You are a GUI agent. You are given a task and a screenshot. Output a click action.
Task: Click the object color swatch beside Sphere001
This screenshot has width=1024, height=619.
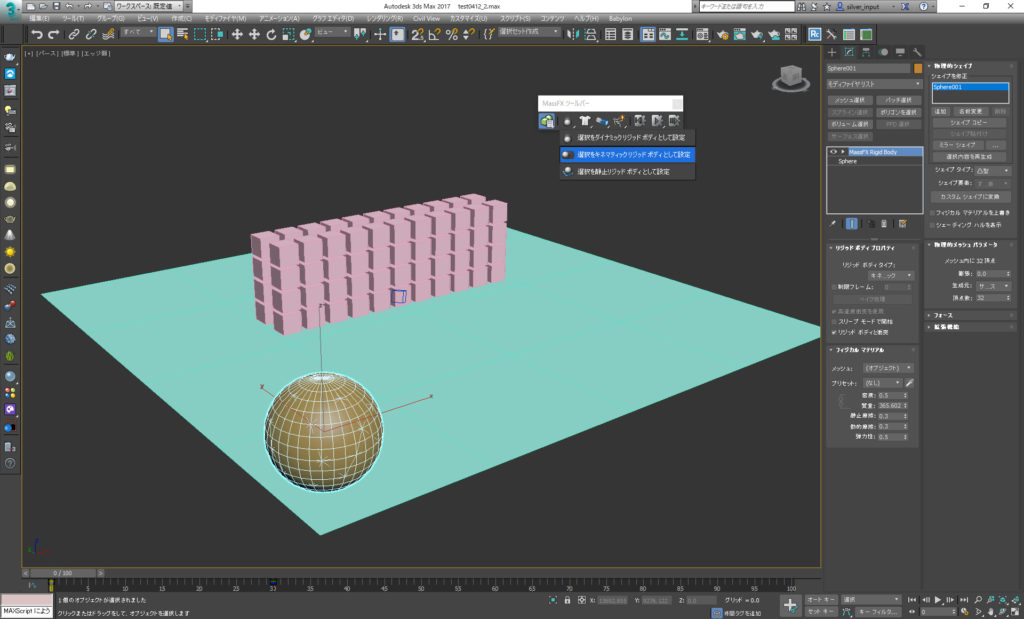[x=918, y=68]
